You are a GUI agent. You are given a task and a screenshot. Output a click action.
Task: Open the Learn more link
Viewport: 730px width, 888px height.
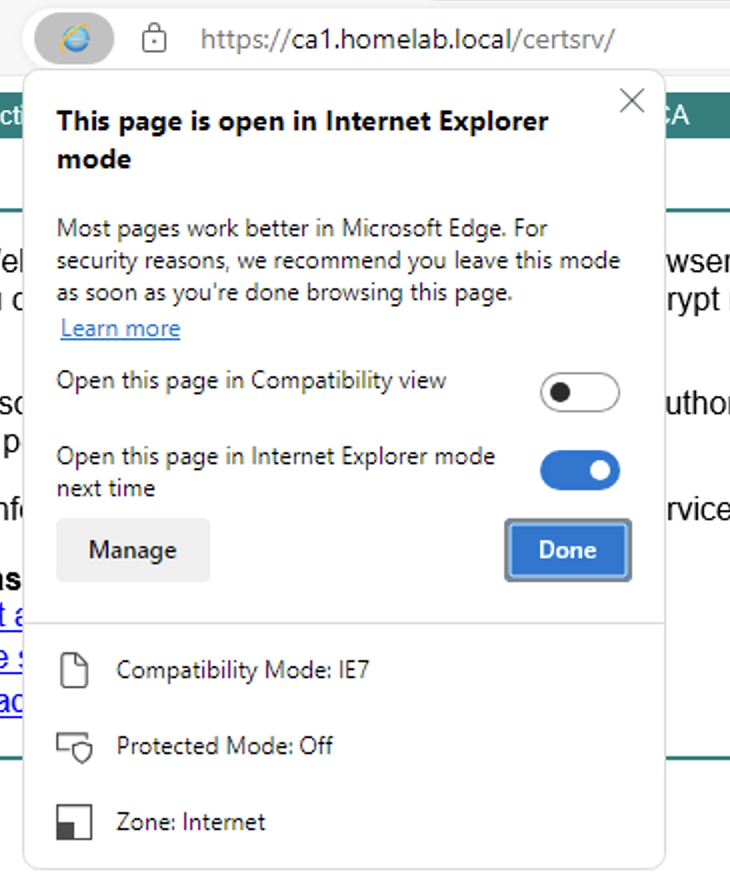pyautogui.click(x=121, y=328)
